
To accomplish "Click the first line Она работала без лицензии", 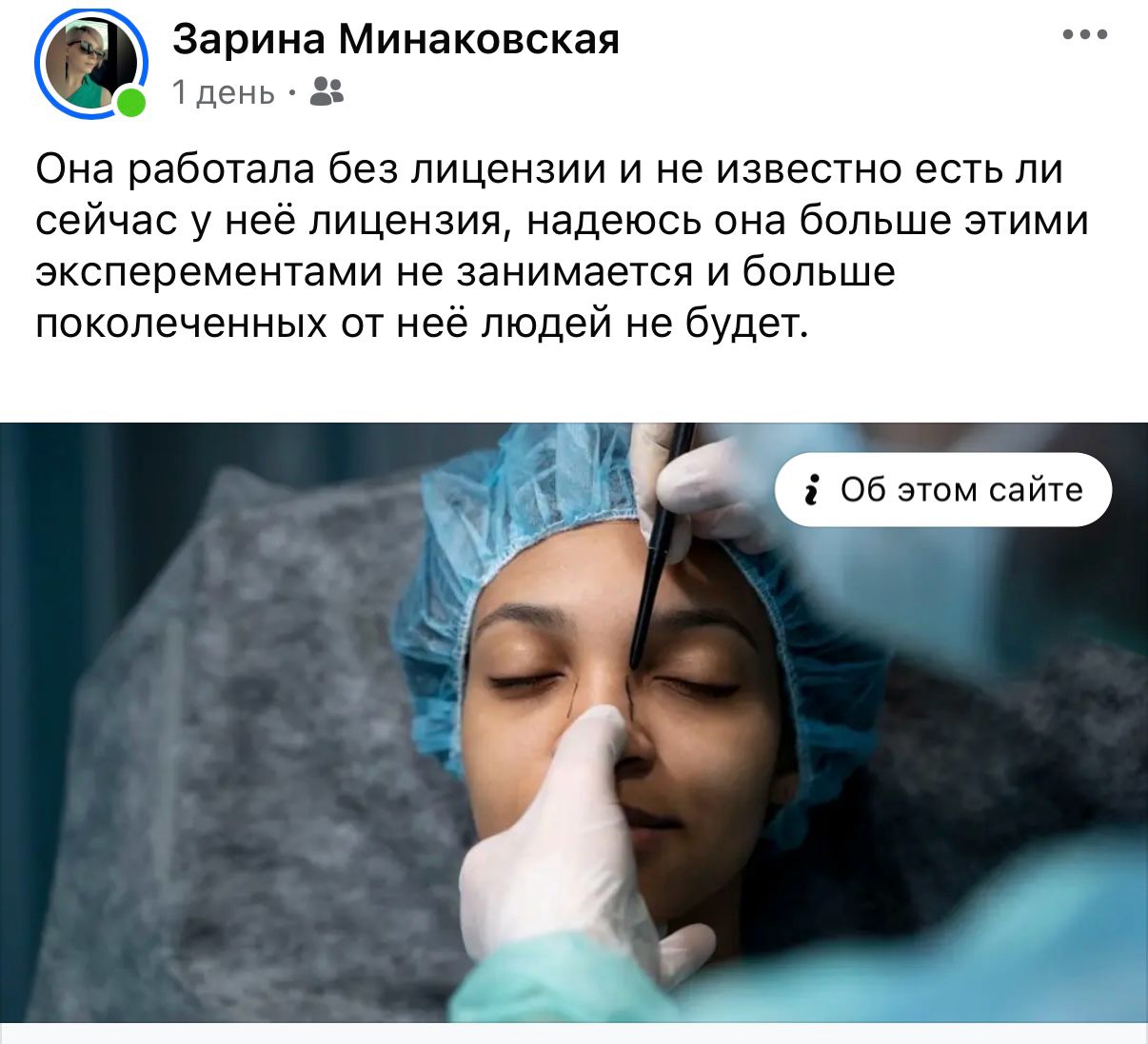I will 322,169.
